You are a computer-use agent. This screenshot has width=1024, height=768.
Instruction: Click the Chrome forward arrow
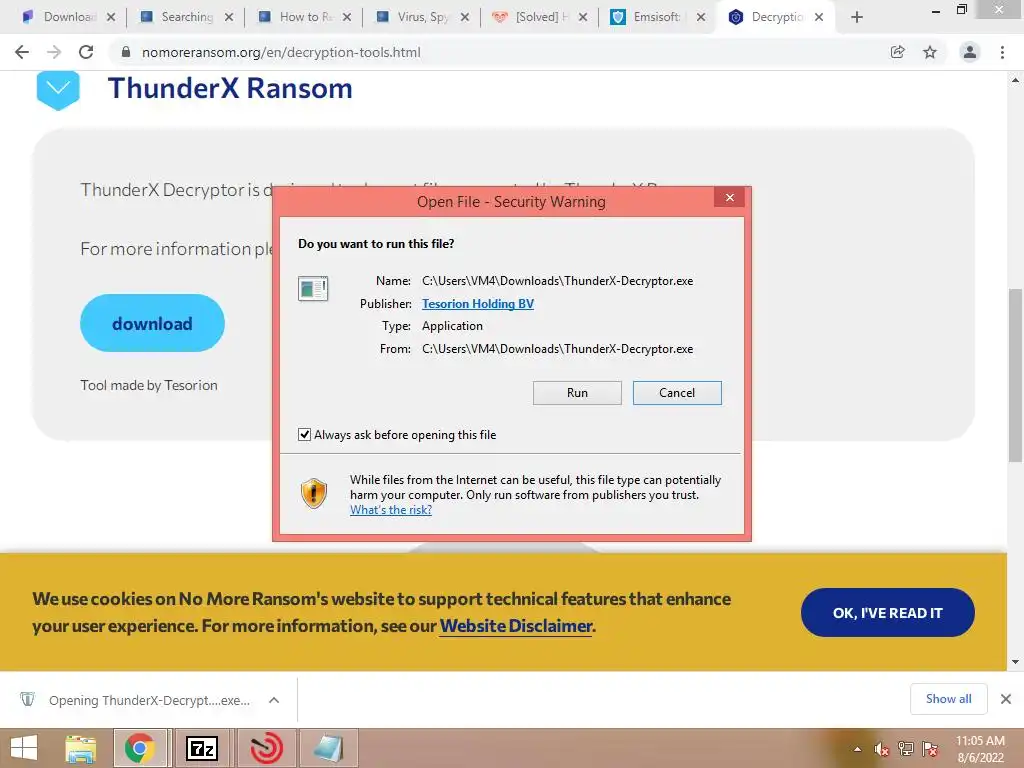coord(54,52)
